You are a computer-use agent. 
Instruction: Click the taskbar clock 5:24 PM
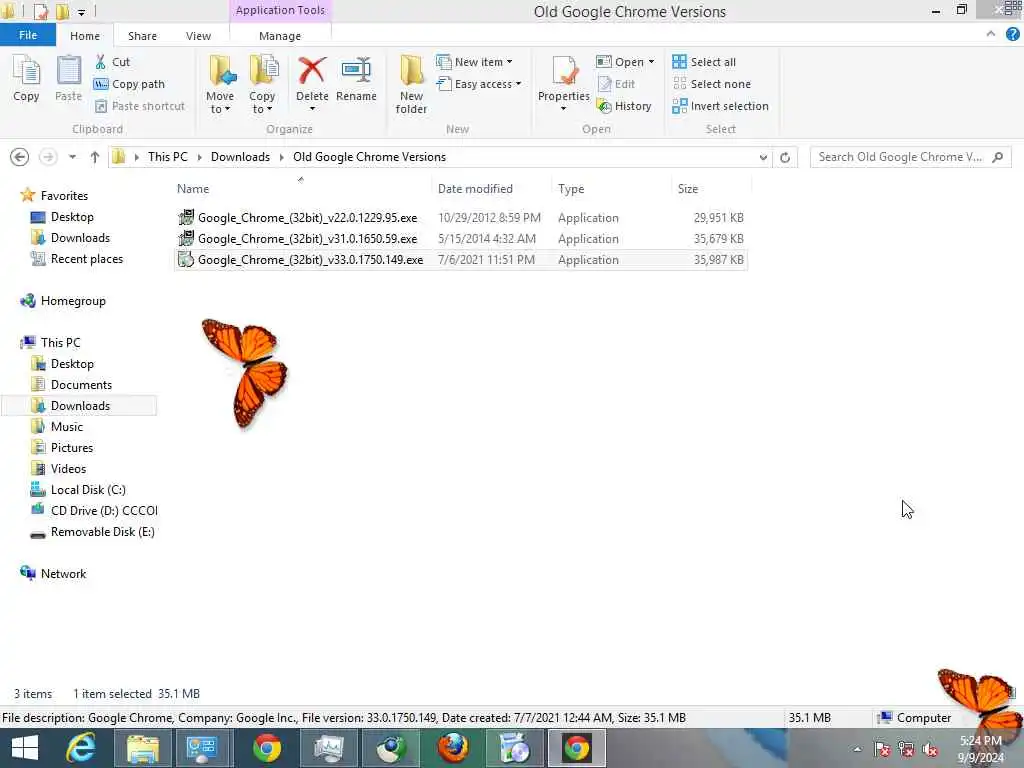(980, 741)
